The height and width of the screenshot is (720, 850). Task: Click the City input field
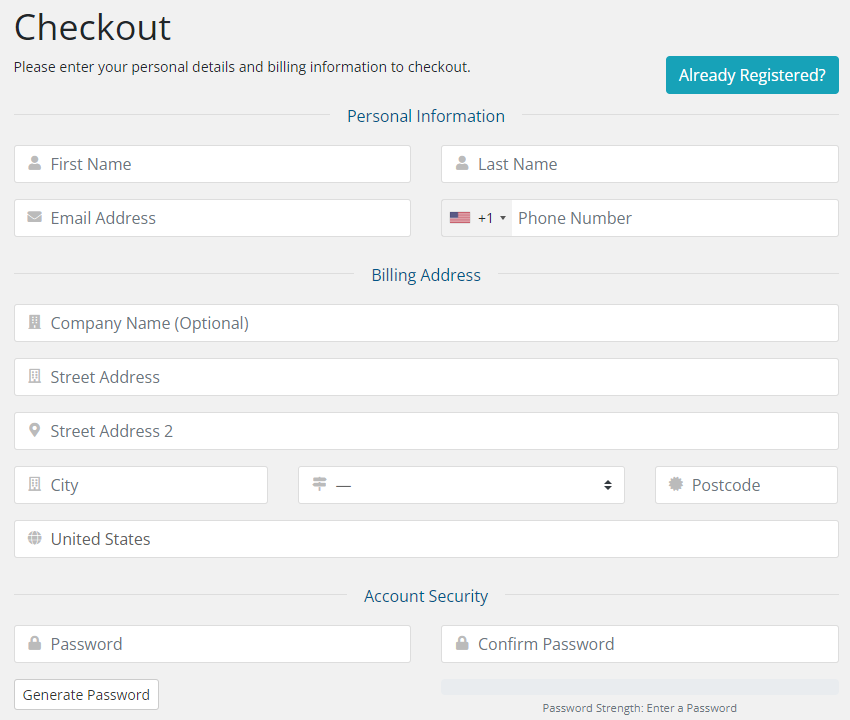tap(150, 485)
